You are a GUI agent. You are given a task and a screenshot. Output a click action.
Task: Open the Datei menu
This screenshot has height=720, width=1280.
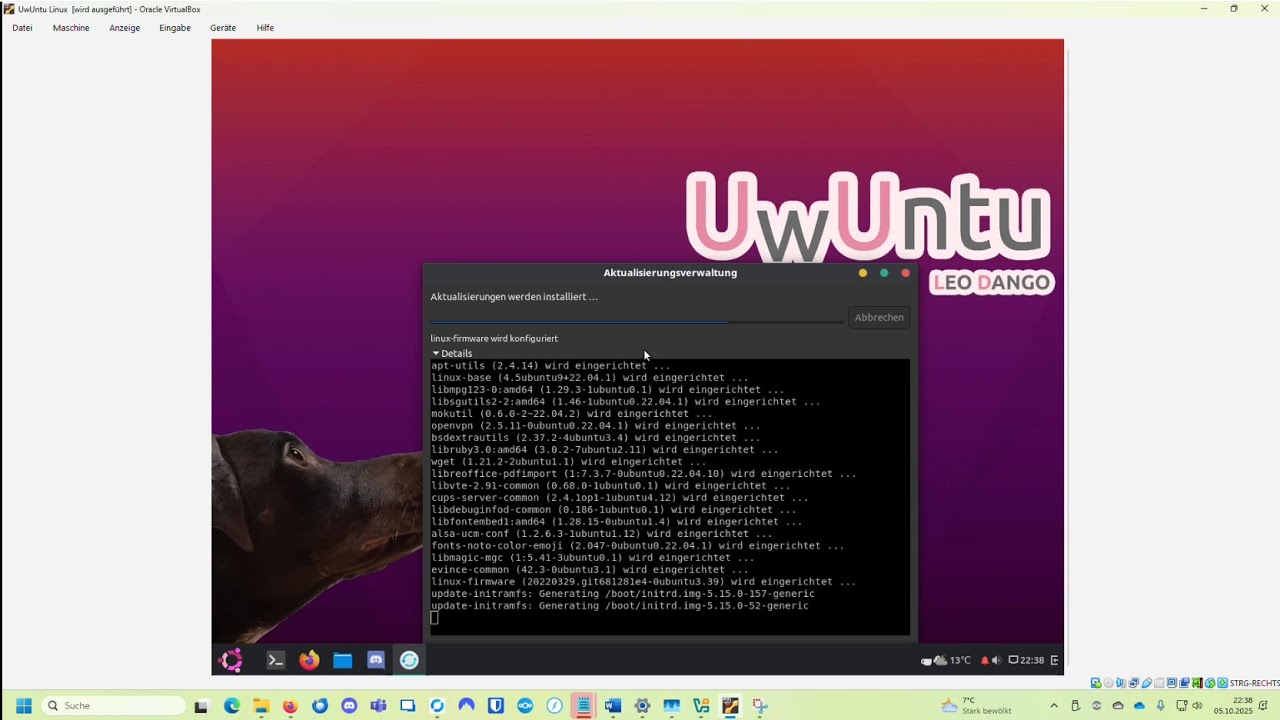22,28
